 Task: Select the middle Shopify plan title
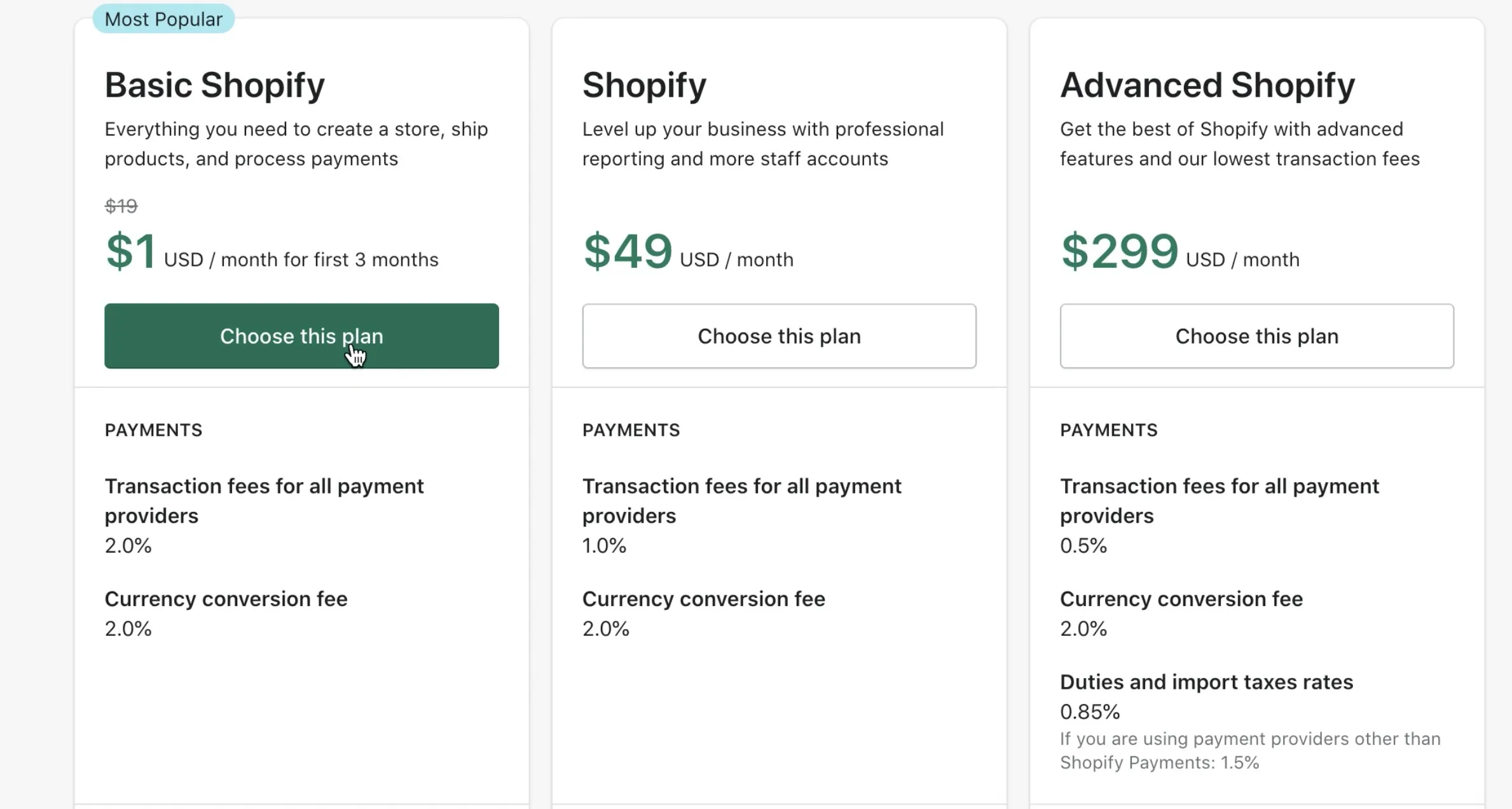click(644, 85)
